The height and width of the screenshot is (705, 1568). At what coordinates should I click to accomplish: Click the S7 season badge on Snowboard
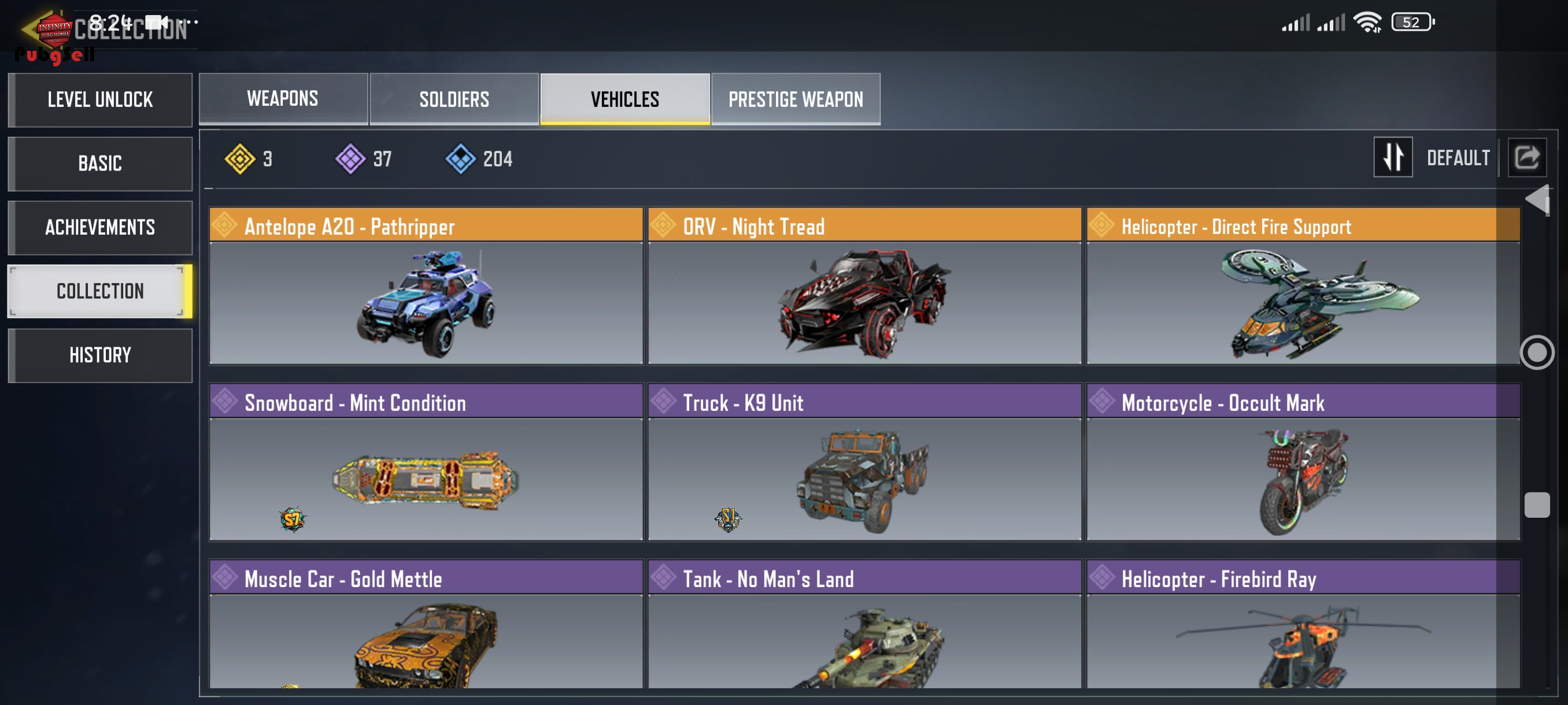tap(293, 520)
